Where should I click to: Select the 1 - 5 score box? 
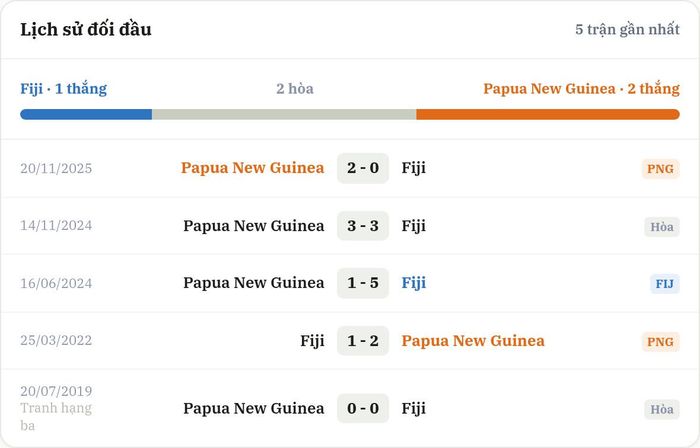click(362, 283)
